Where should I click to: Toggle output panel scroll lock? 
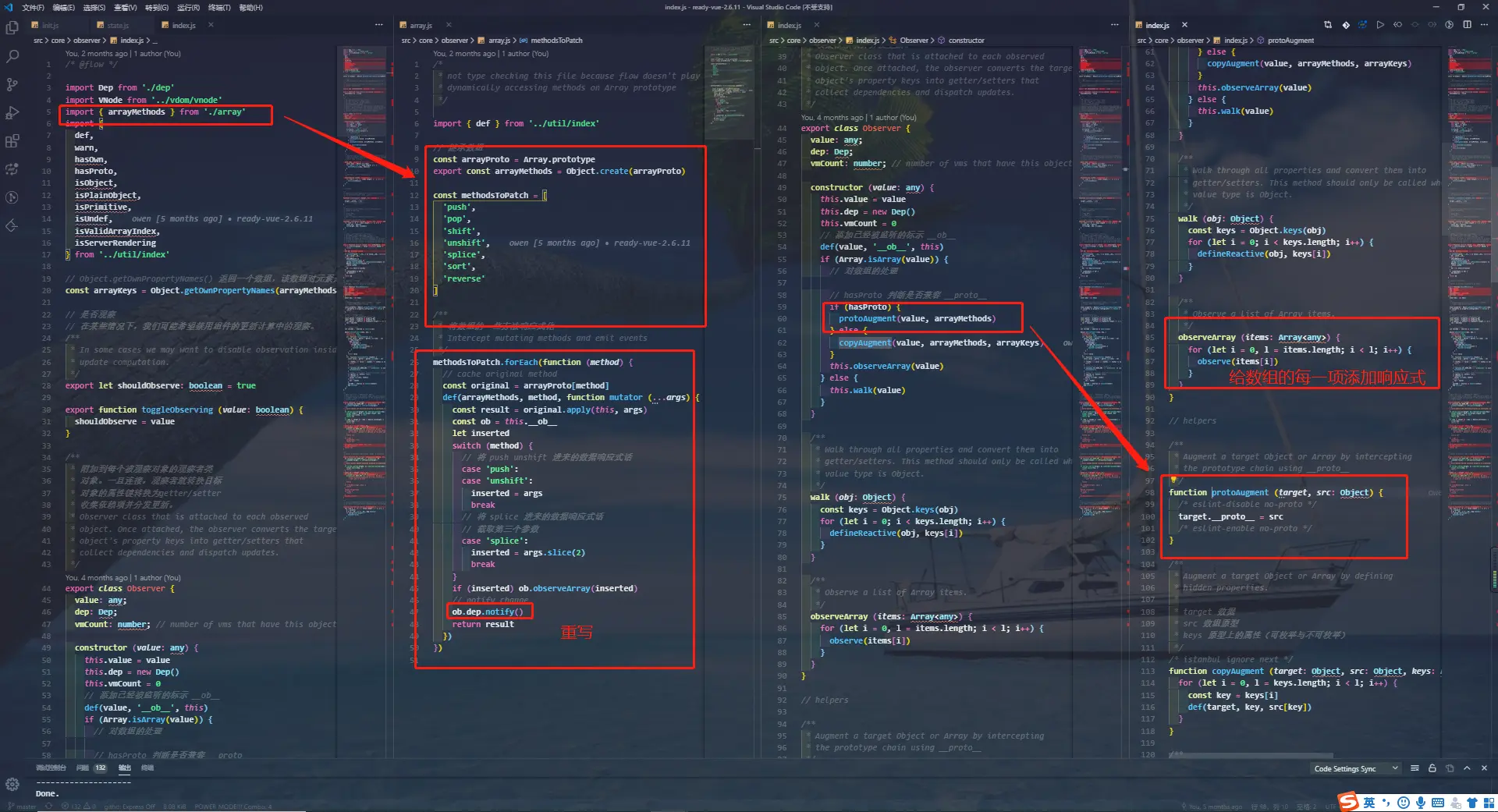click(x=1432, y=768)
